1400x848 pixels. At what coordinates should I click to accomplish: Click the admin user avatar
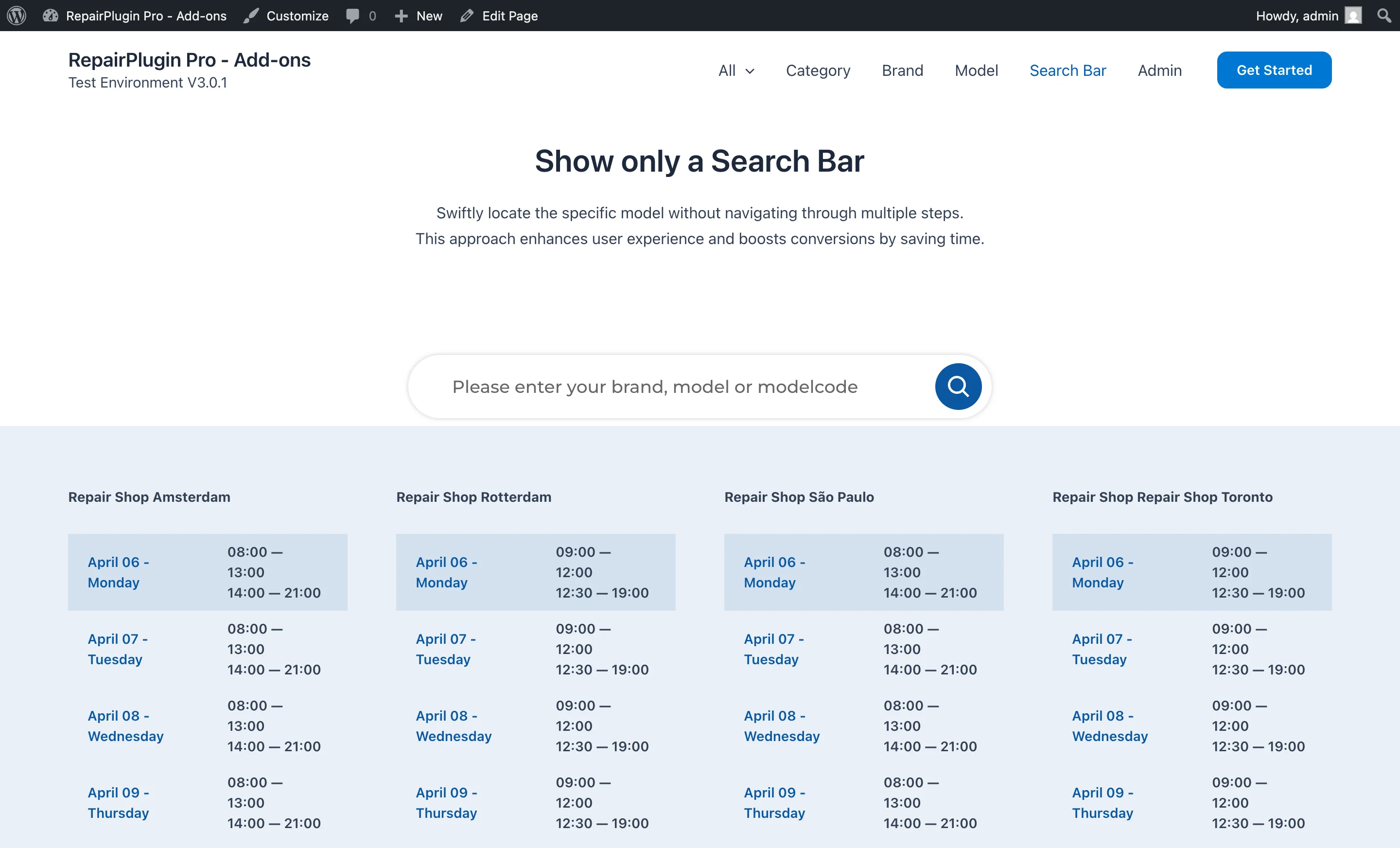[x=1353, y=16]
